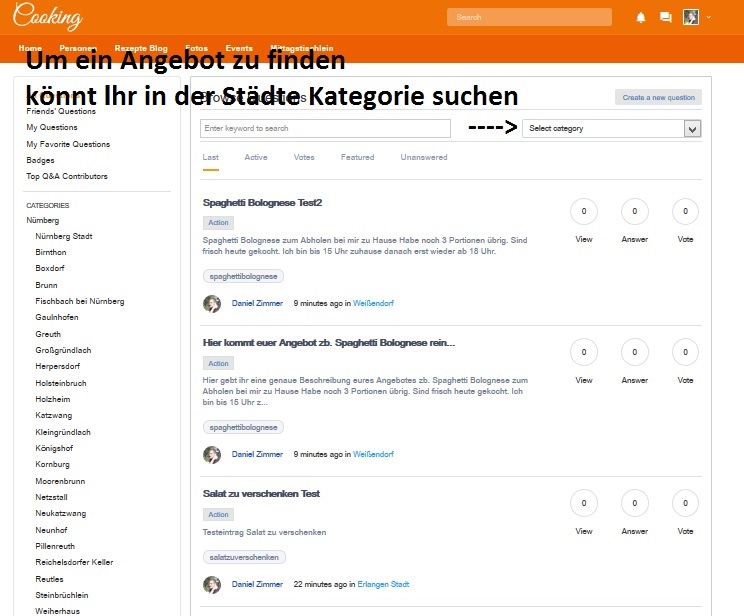
Task: Open Rezepte Blog in the navigation
Action: coord(141,48)
